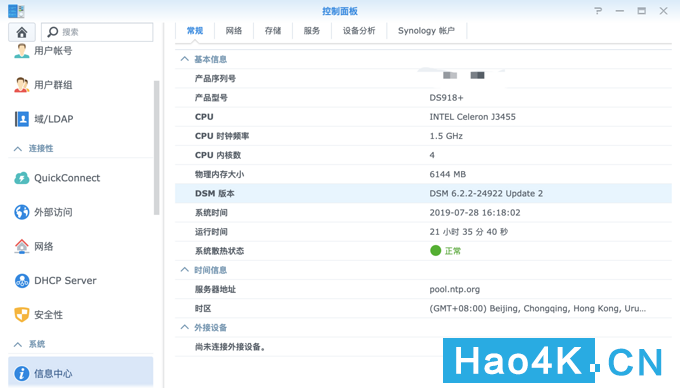This screenshot has width=680, height=388.
Task: Click the 系统散热状态 label
Action: tap(219, 251)
